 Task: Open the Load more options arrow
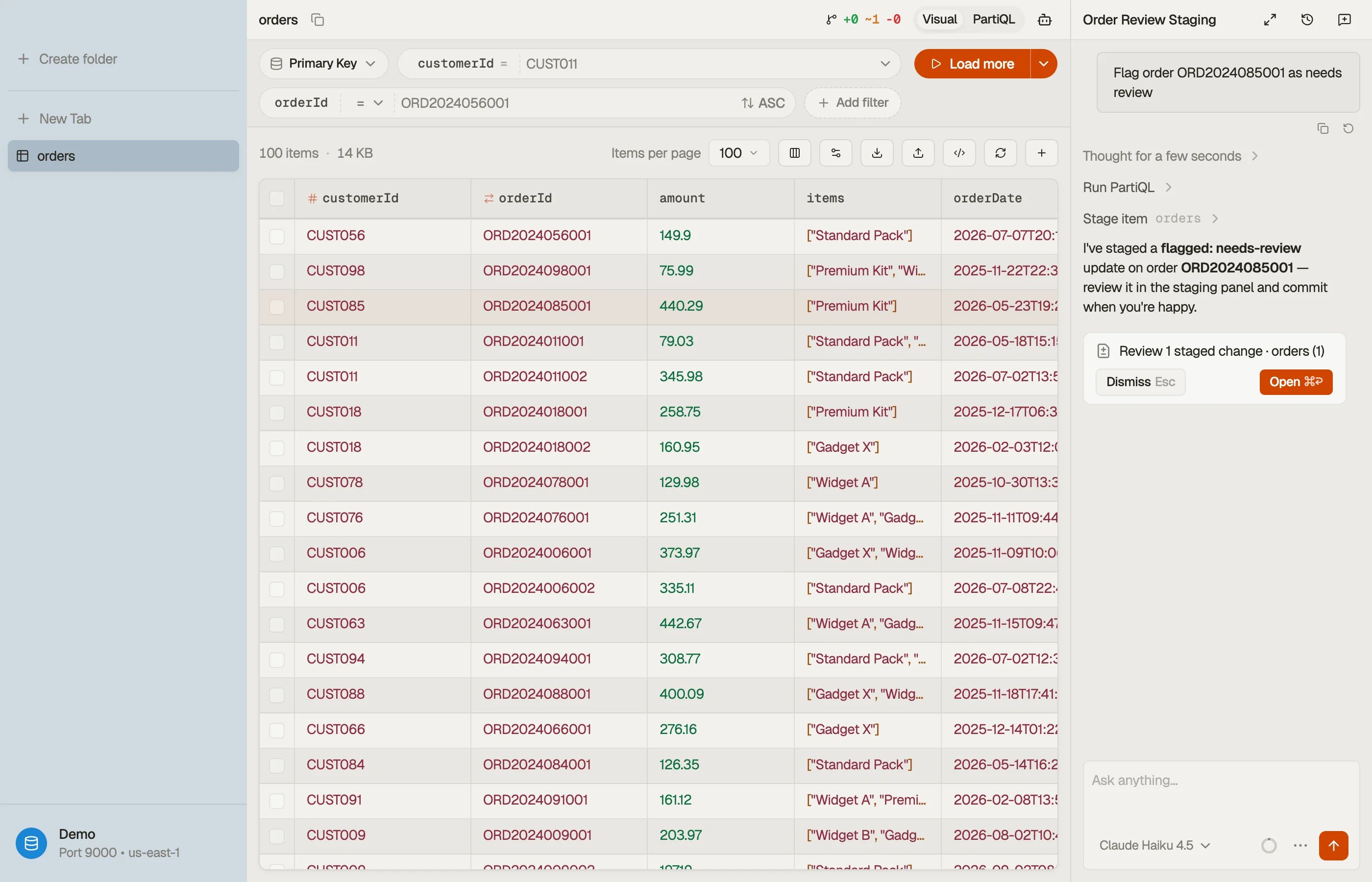tap(1044, 64)
